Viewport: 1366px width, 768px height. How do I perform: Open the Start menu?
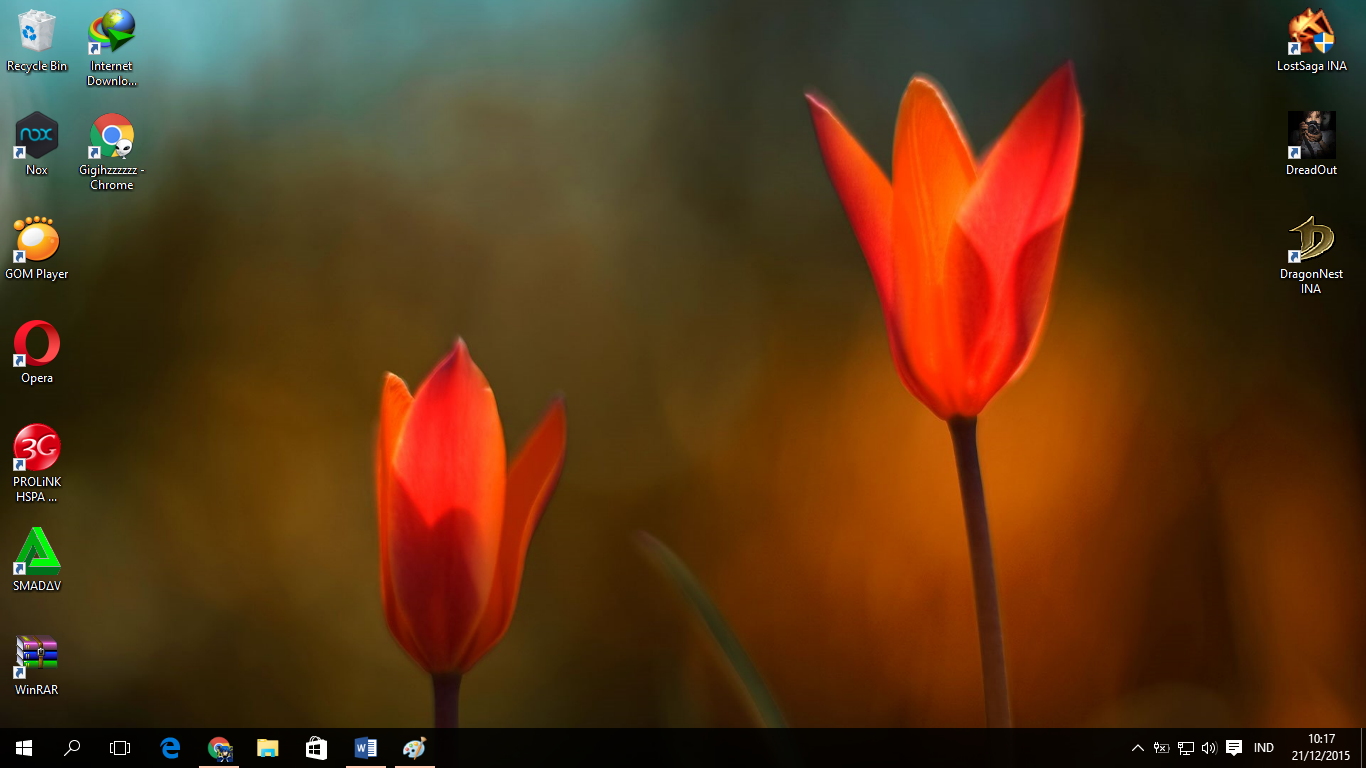coord(21,747)
